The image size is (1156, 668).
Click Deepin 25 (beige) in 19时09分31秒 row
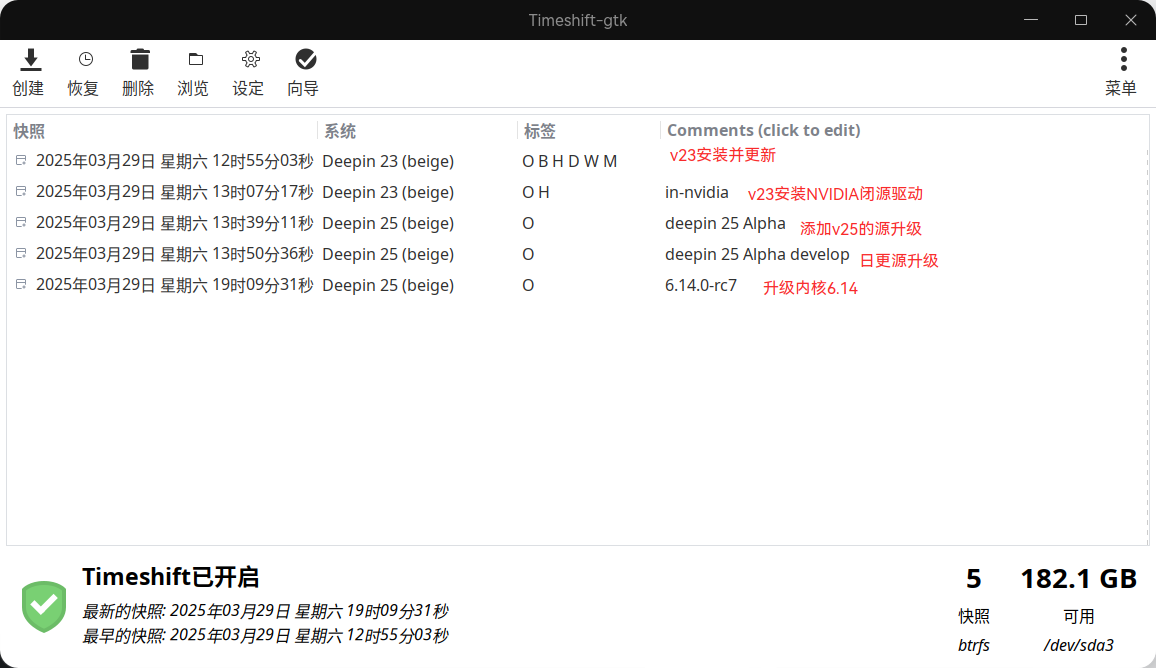(x=388, y=285)
